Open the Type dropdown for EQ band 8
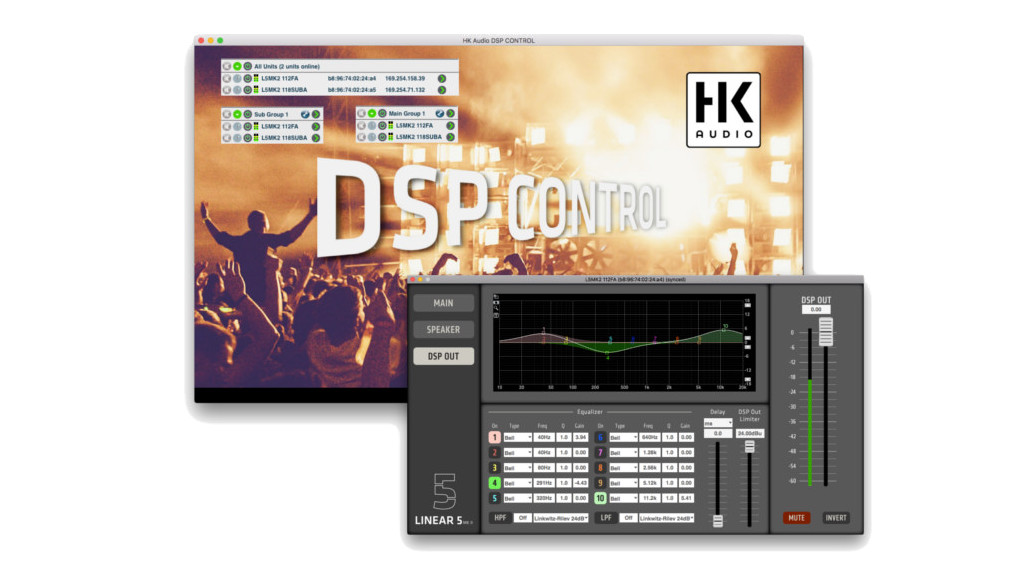 point(623,468)
